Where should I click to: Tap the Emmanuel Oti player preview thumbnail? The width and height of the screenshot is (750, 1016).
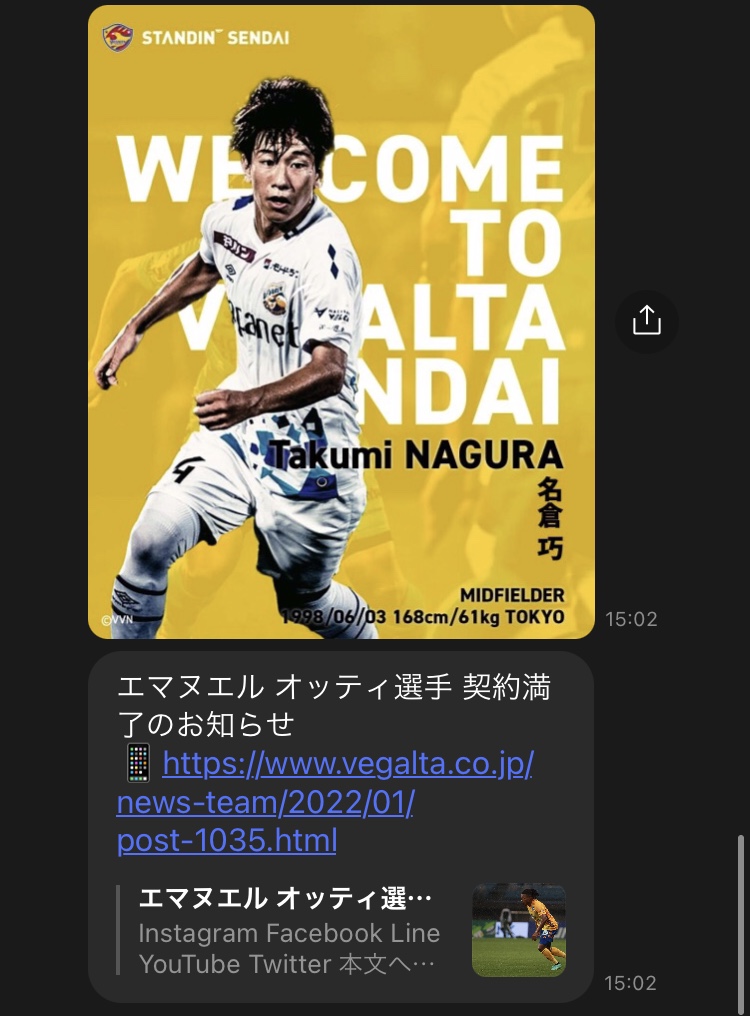519,930
